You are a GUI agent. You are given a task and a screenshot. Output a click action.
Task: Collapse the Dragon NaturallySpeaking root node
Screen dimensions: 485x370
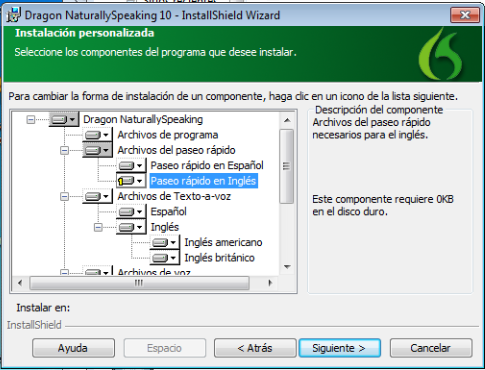[x=31, y=119]
